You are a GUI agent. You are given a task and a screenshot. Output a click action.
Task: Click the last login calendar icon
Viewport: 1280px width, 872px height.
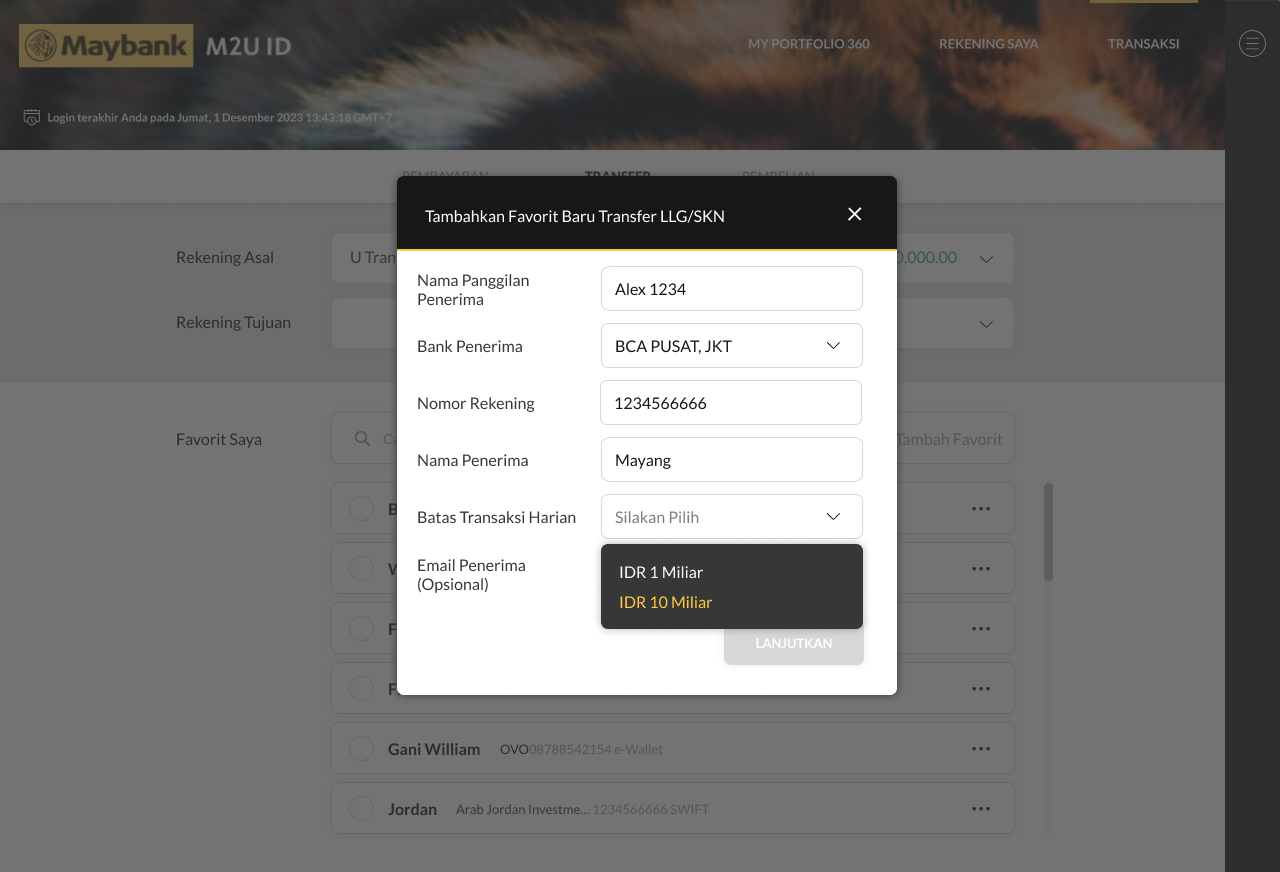[32, 117]
